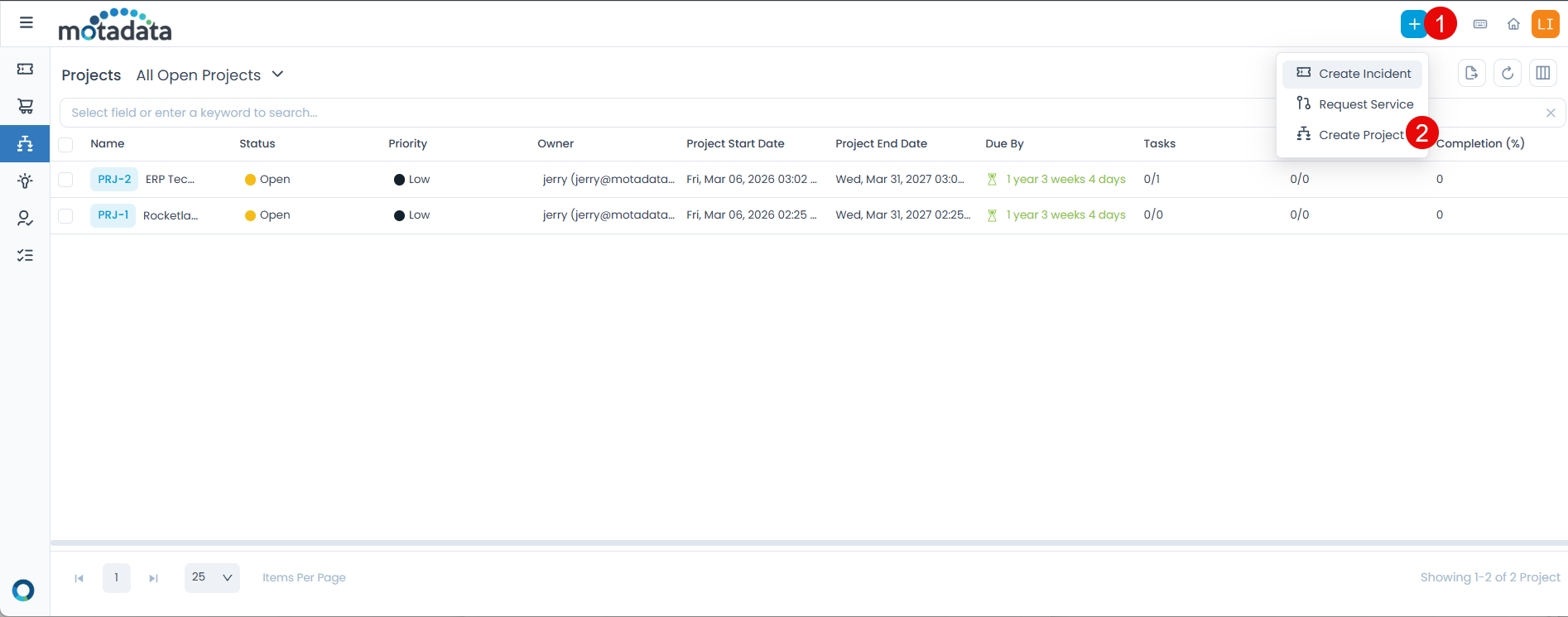
Task: Open the user profile avatar LI
Action: click(1545, 24)
